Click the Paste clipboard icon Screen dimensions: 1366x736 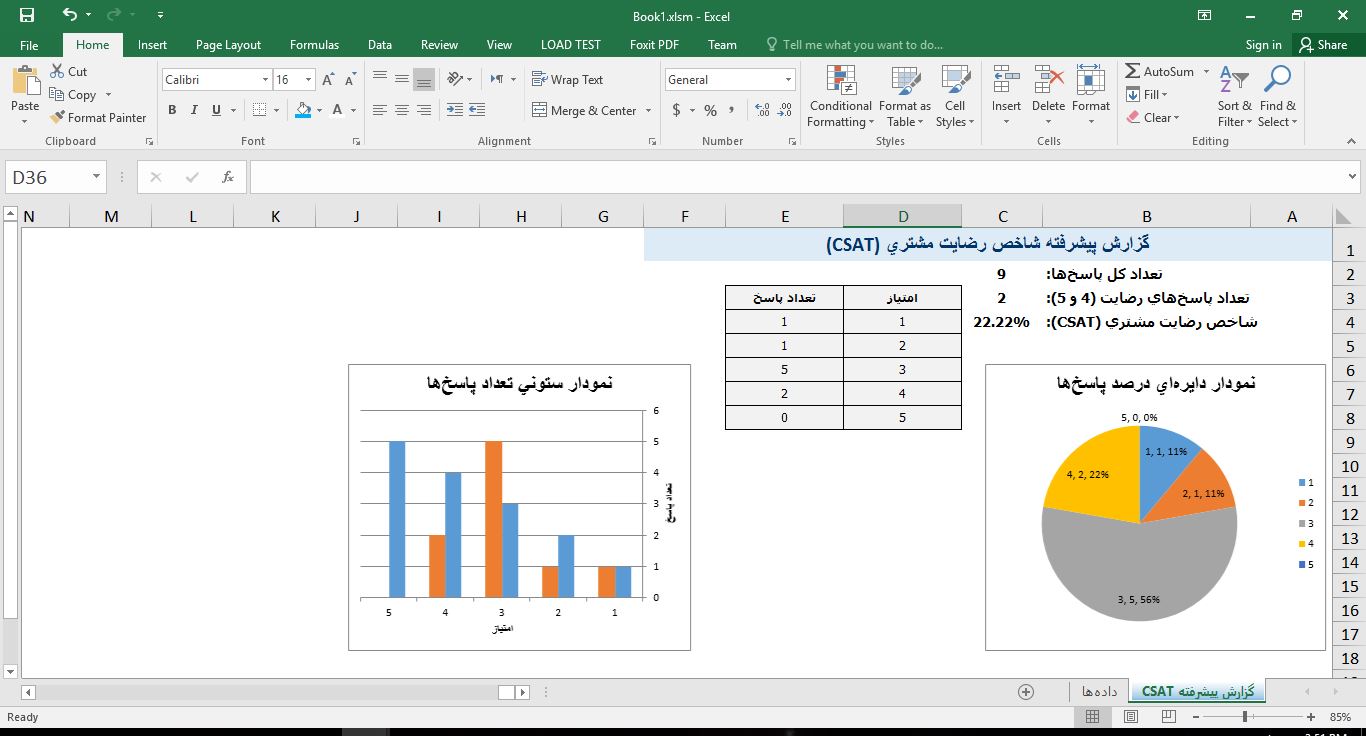point(25,80)
